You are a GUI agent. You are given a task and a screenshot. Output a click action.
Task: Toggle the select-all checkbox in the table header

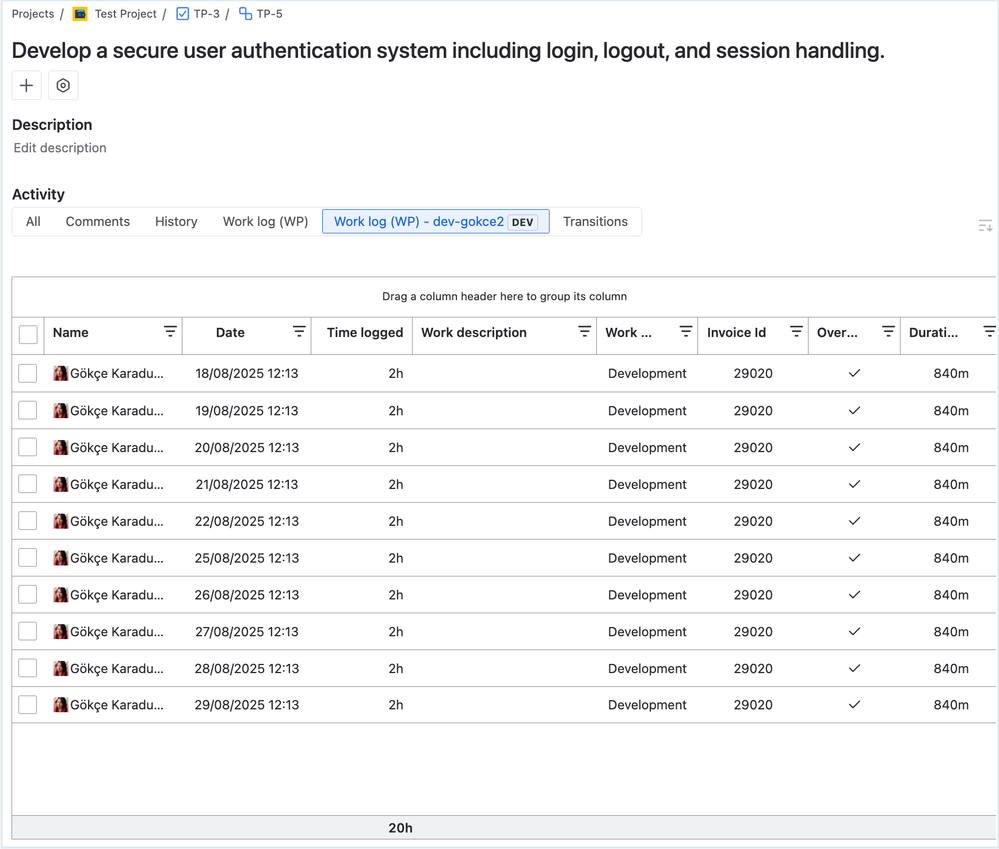pyautogui.click(x=28, y=334)
